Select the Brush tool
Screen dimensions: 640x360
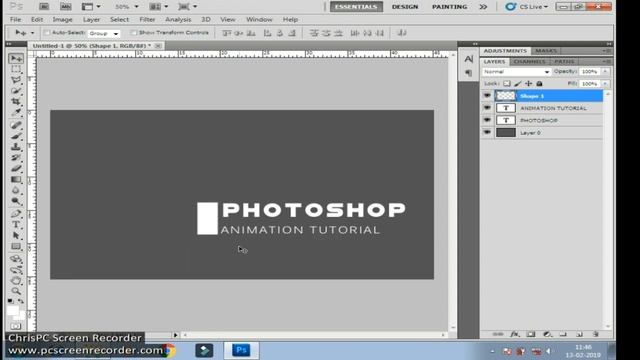[x=16, y=136]
